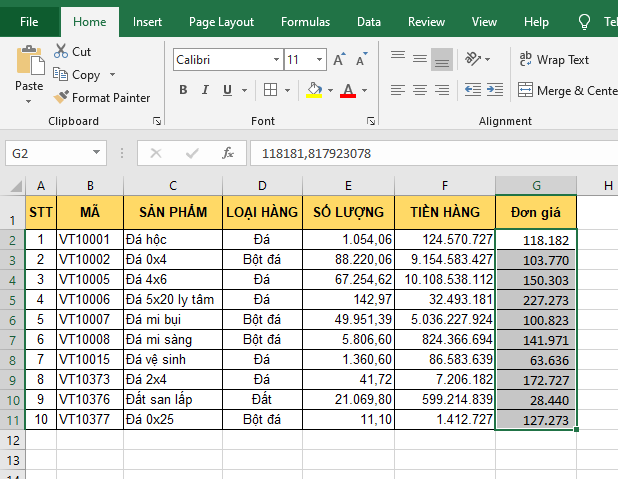Click the Merge & Center icon
This screenshot has width=618, height=479.
(x=525, y=91)
